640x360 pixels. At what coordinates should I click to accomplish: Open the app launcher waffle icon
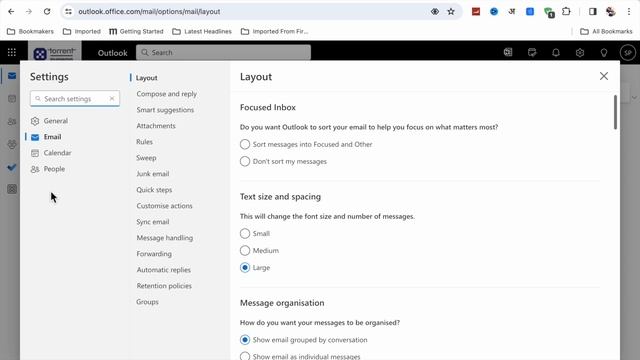tap(12, 52)
